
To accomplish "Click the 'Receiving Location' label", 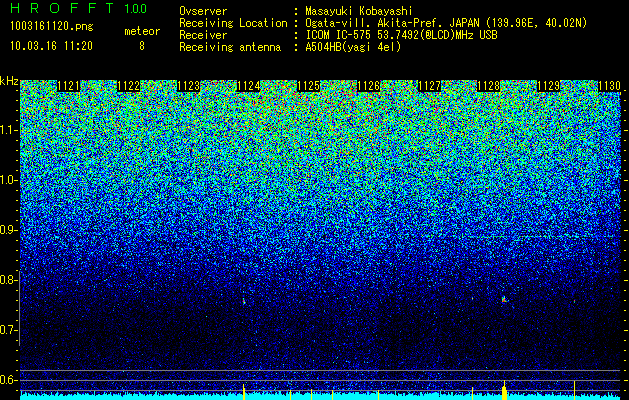I will [x=233, y=23].
